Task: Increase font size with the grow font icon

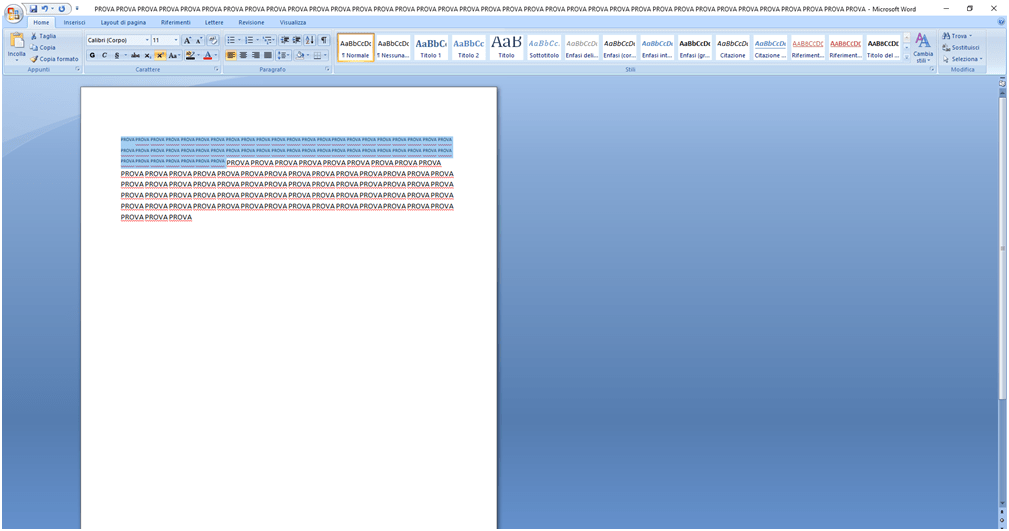Action: [x=187, y=40]
